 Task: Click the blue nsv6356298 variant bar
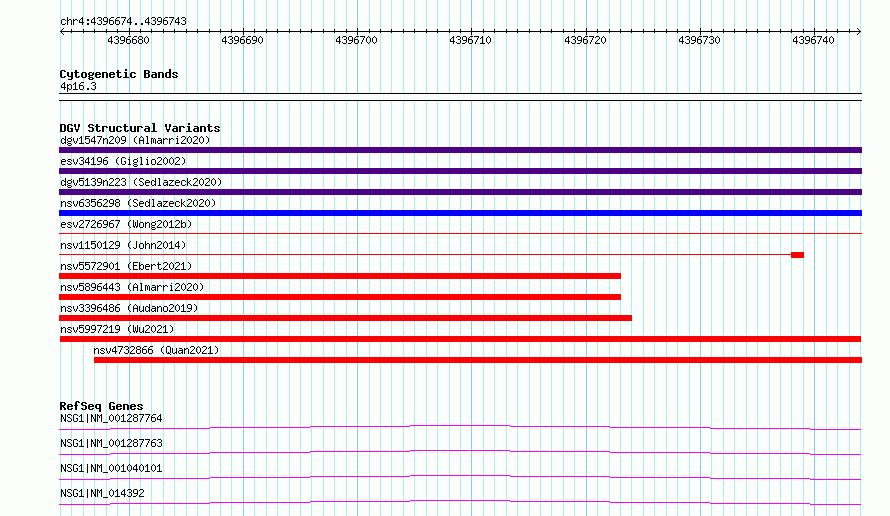[460, 213]
